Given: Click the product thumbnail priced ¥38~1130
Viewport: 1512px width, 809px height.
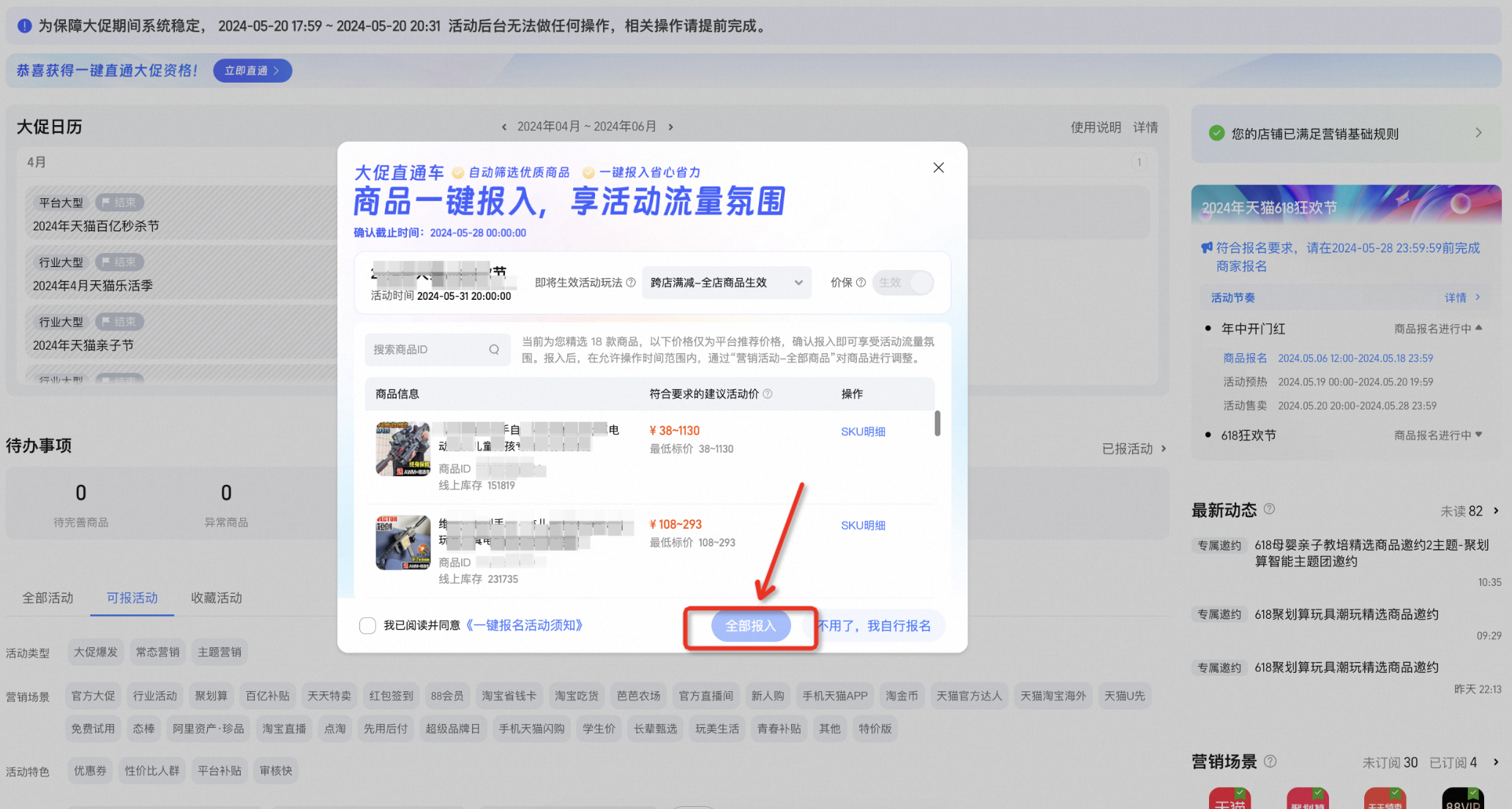Looking at the screenshot, I should [x=403, y=449].
